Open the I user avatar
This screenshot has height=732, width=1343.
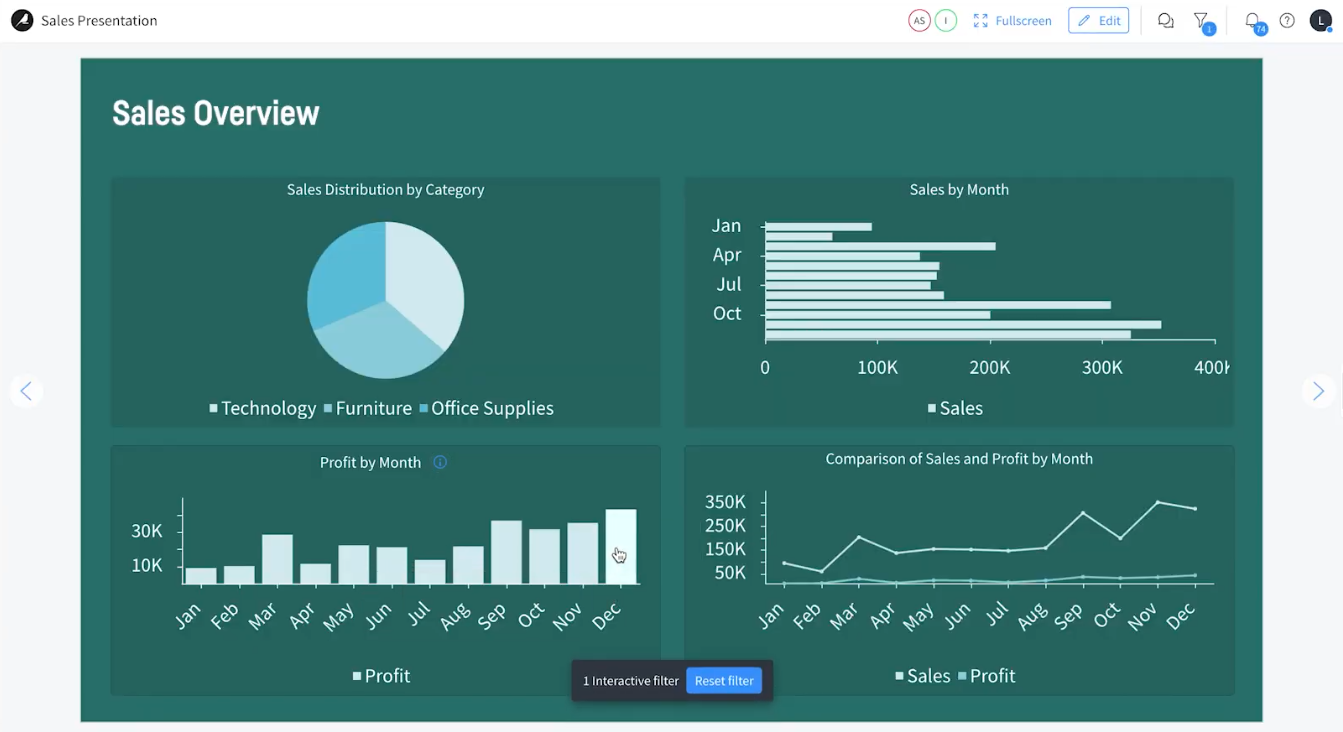pyautogui.click(x=946, y=21)
